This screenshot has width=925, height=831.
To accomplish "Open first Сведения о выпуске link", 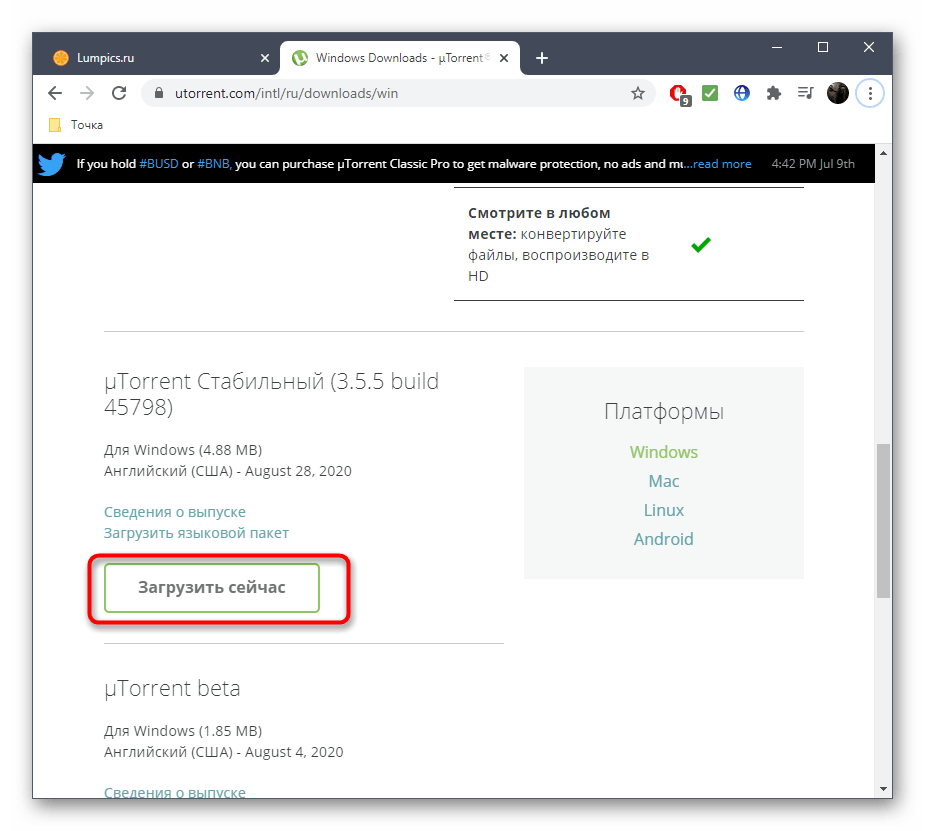I will tap(175, 512).
